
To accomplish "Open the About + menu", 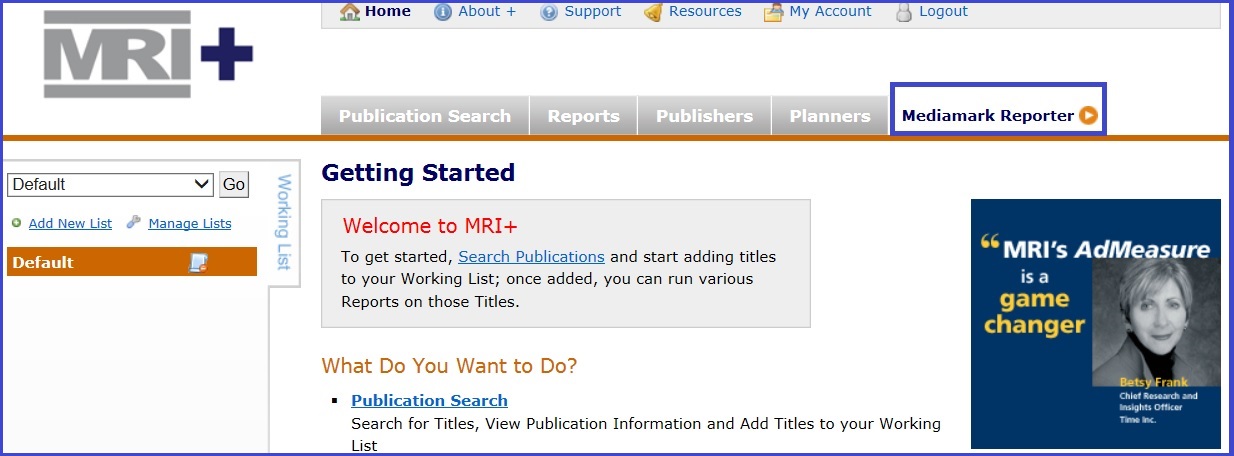I will [x=487, y=12].
